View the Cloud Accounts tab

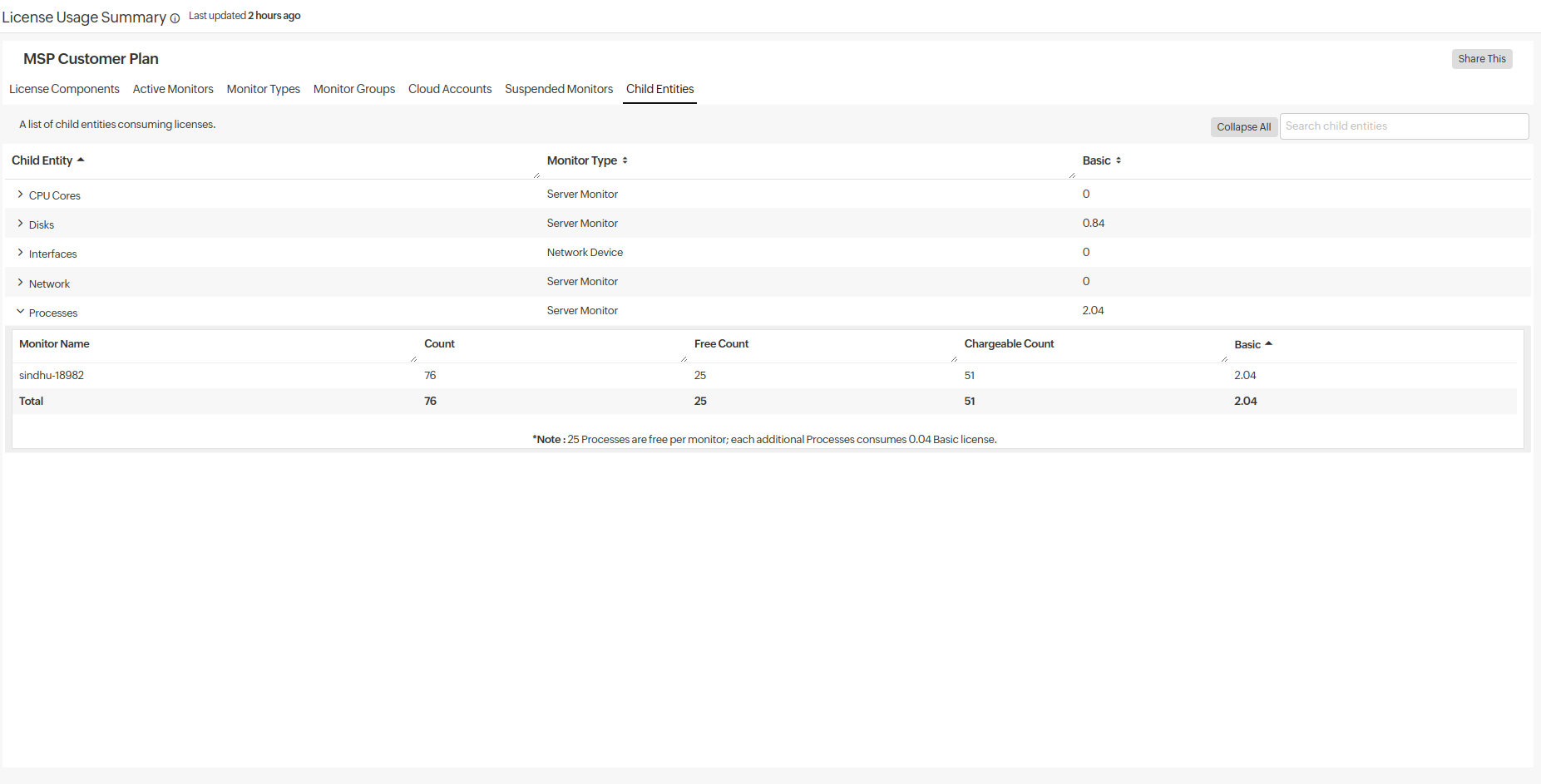pyautogui.click(x=450, y=89)
